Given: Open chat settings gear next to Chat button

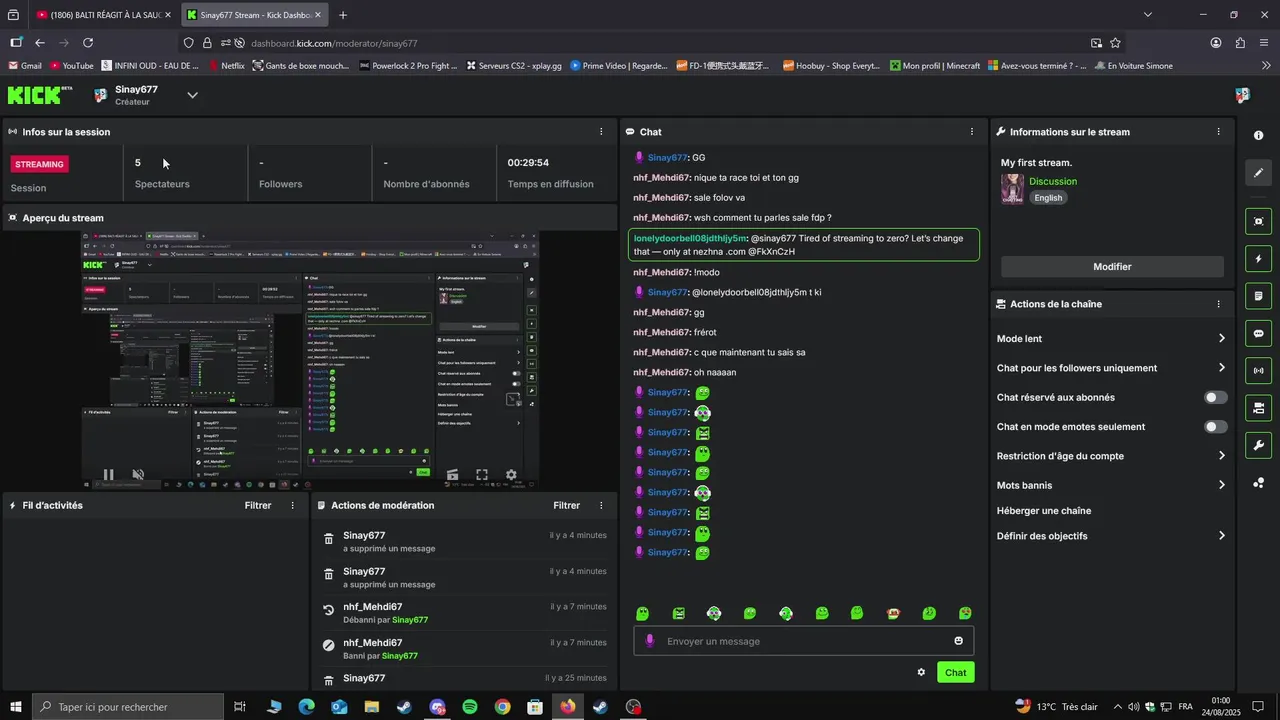Looking at the screenshot, I should [x=921, y=672].
